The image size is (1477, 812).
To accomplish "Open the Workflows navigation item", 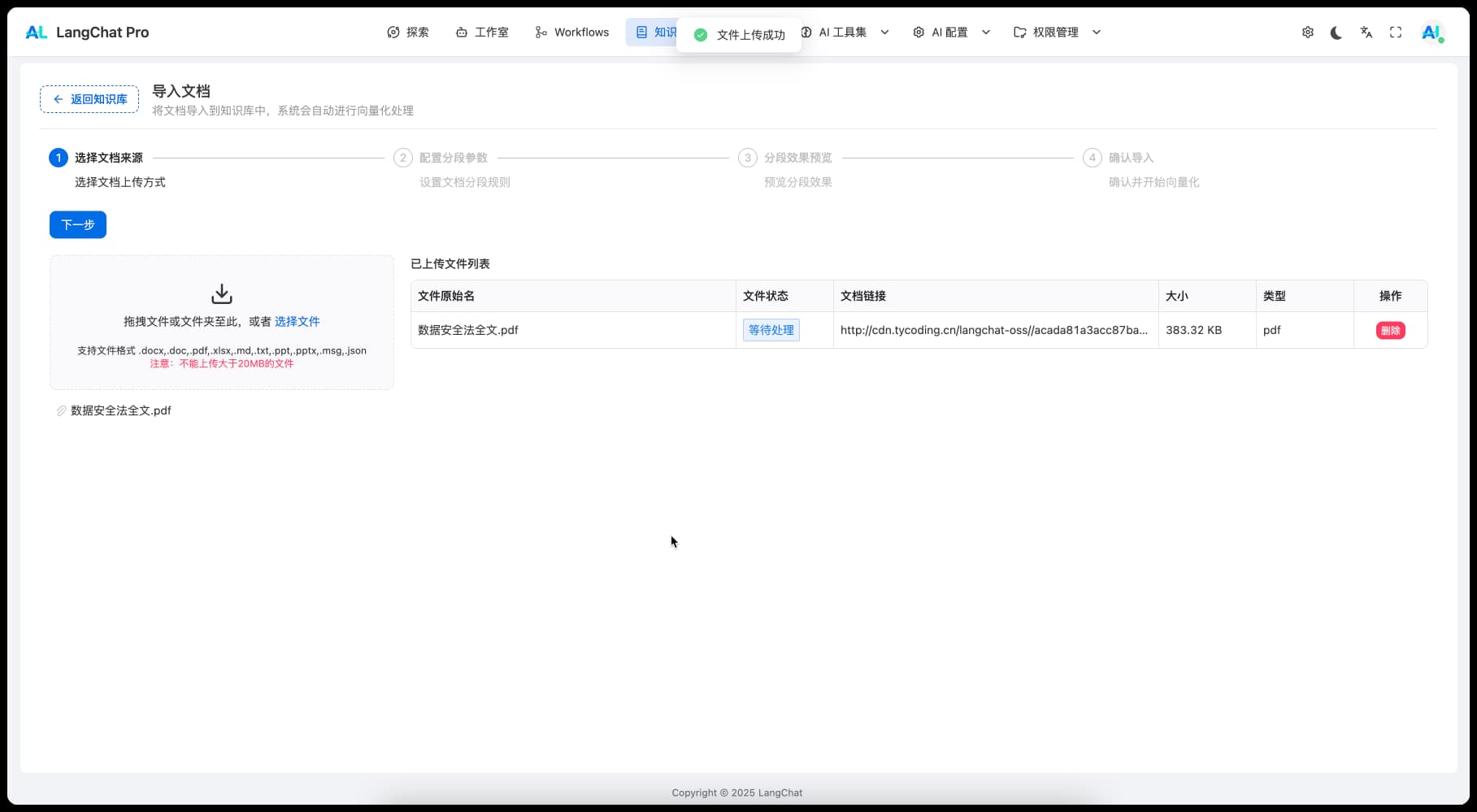I will (572, 33).
